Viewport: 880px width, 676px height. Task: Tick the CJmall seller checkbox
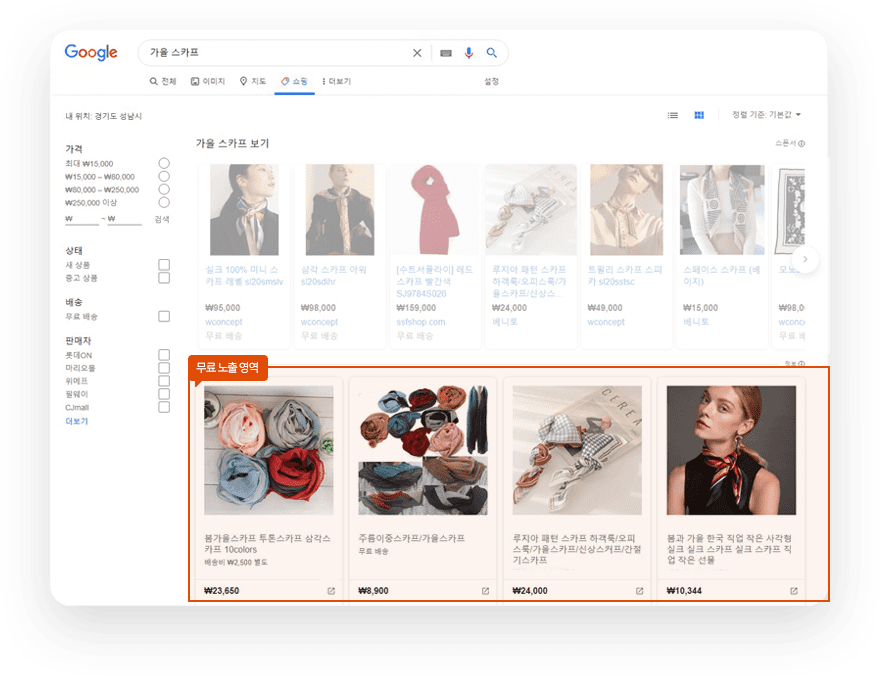tap(164, 407)
